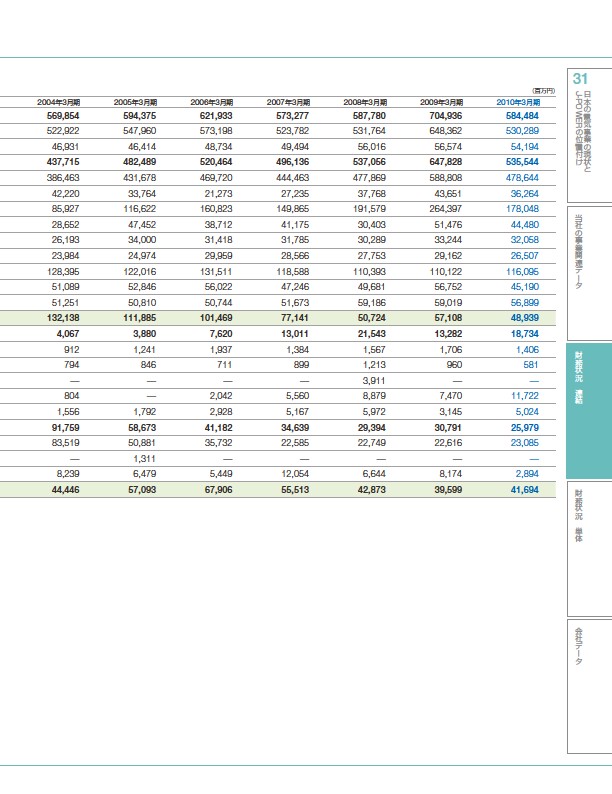Select the cell 59,186
Viewport: 612px width, 794px height.
click(x=372, y=303)
